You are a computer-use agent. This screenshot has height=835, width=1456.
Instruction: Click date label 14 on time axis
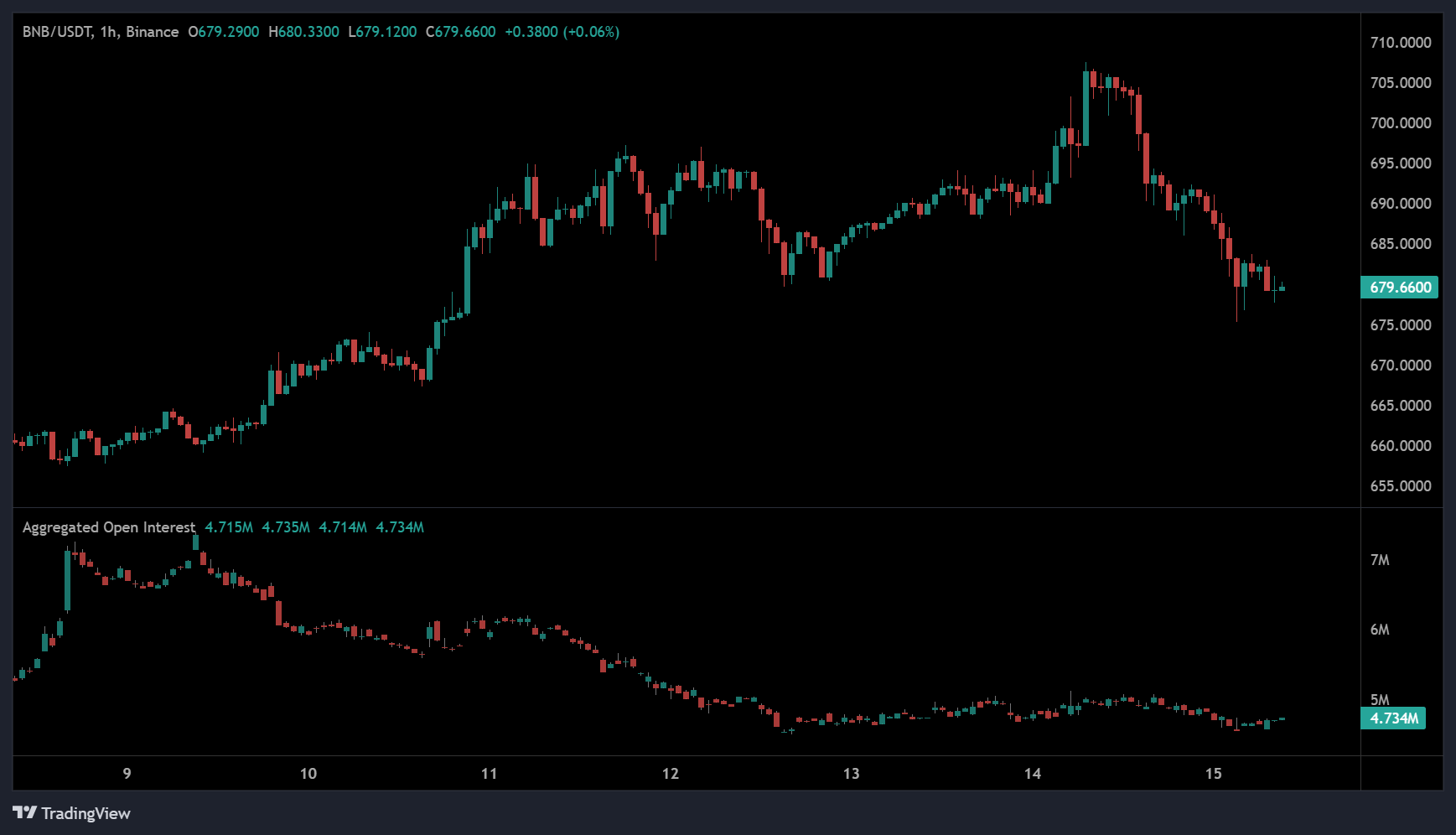tap(1033, 773)
